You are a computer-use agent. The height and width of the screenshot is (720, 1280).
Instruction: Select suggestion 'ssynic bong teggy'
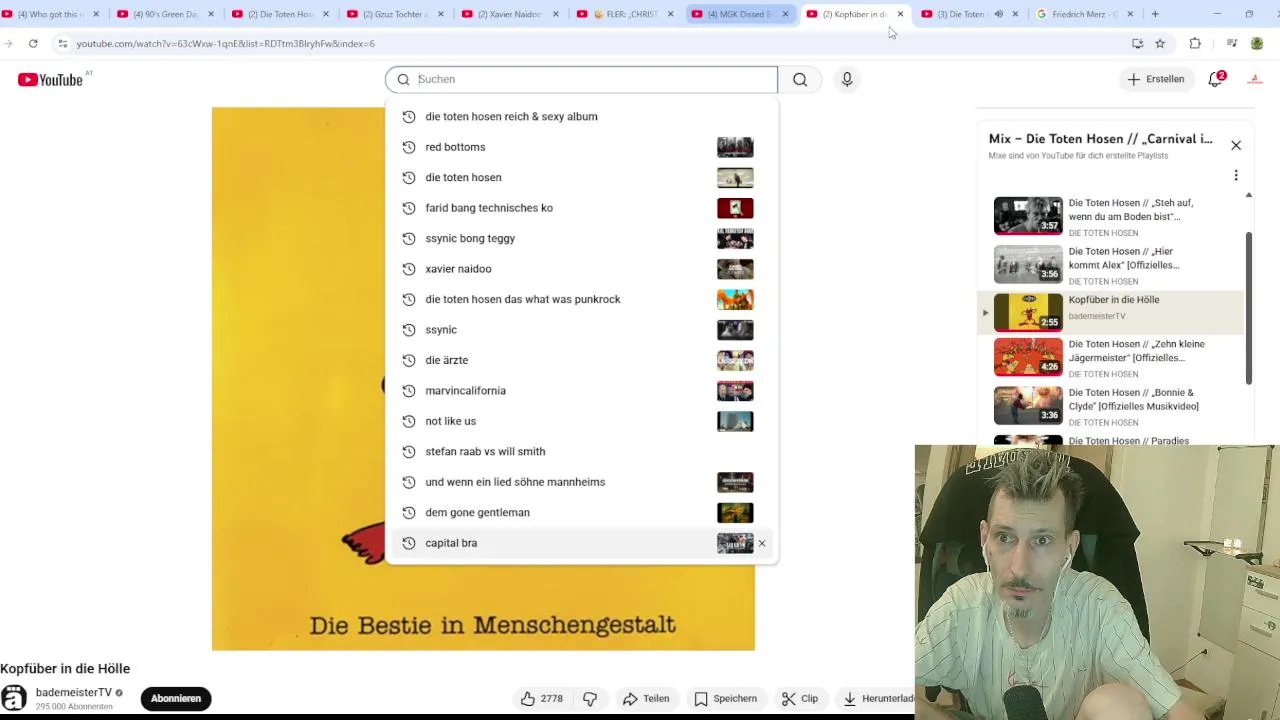[x=581, y=238]
